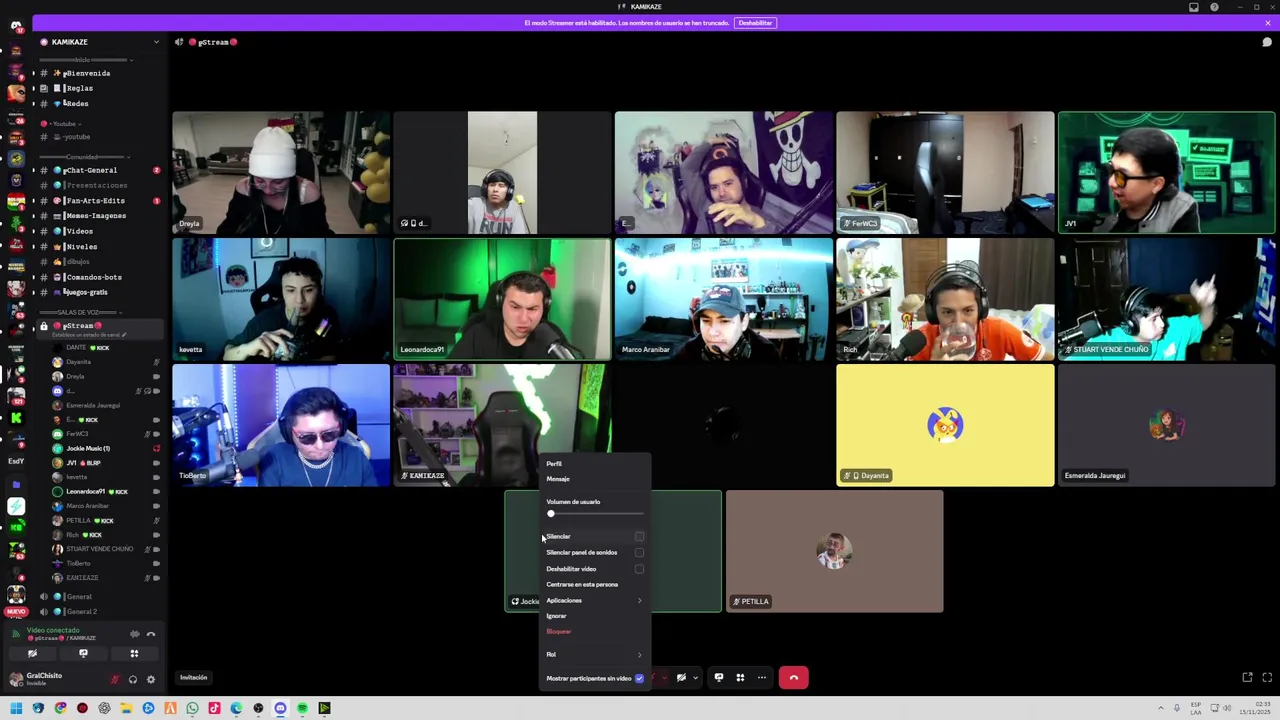1280x720 pixels.
Task: Unmute microphone icon in user panel
Action: pos(115,679)
